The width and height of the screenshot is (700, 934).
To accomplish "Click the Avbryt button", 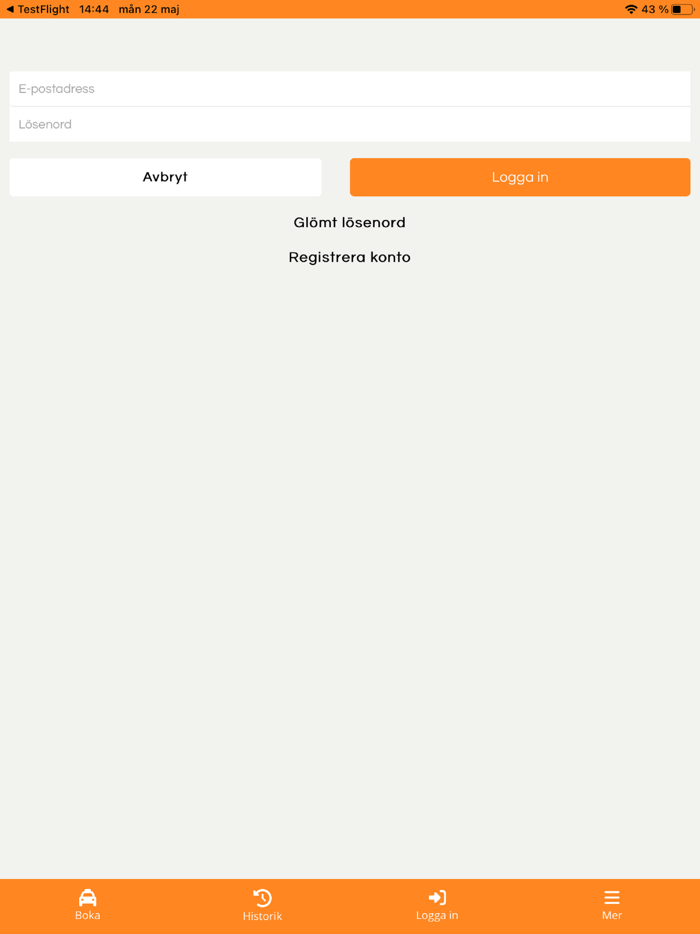I will point(166,177).
